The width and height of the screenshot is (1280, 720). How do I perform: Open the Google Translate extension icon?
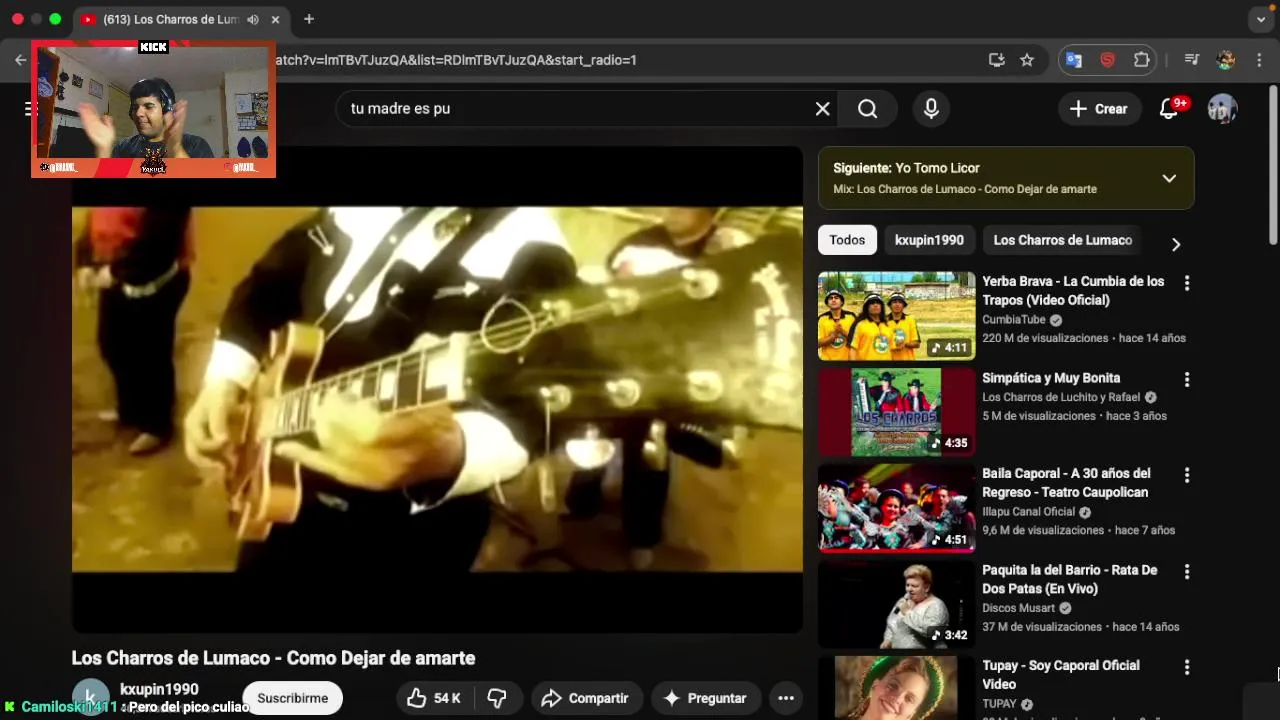click(x=1074, y=60)
